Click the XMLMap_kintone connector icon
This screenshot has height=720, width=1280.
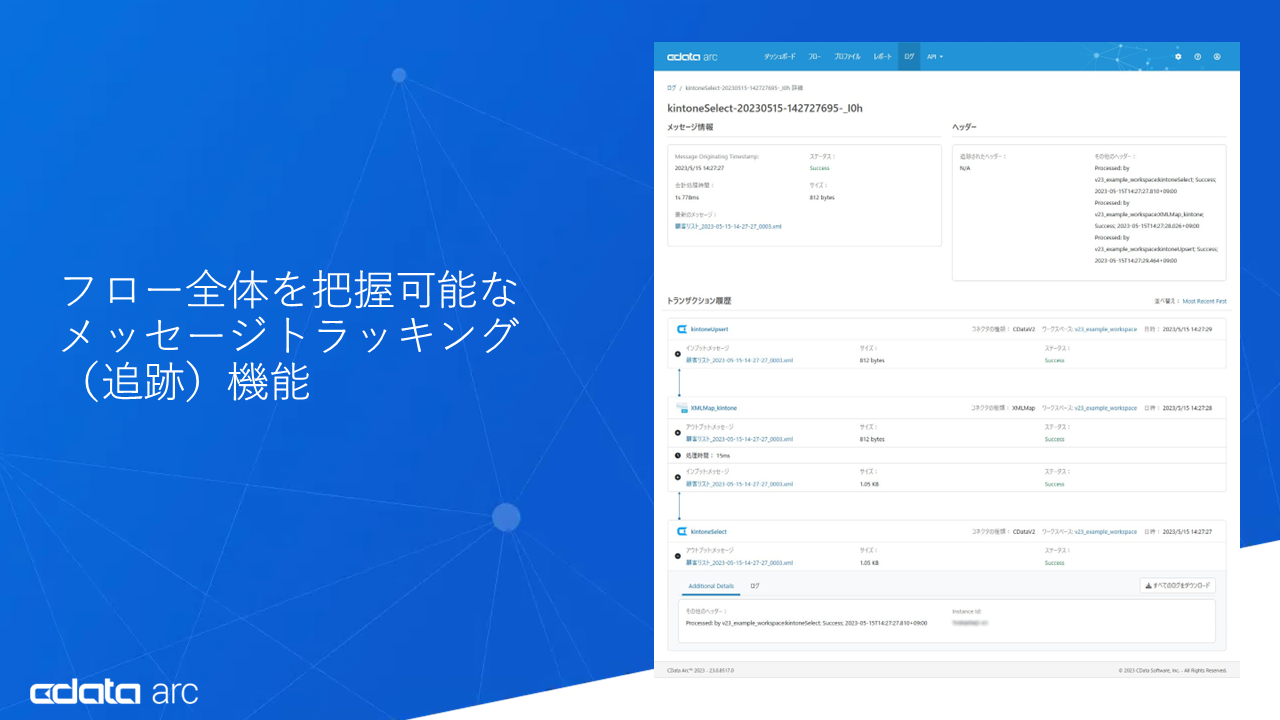pos(681,408)
